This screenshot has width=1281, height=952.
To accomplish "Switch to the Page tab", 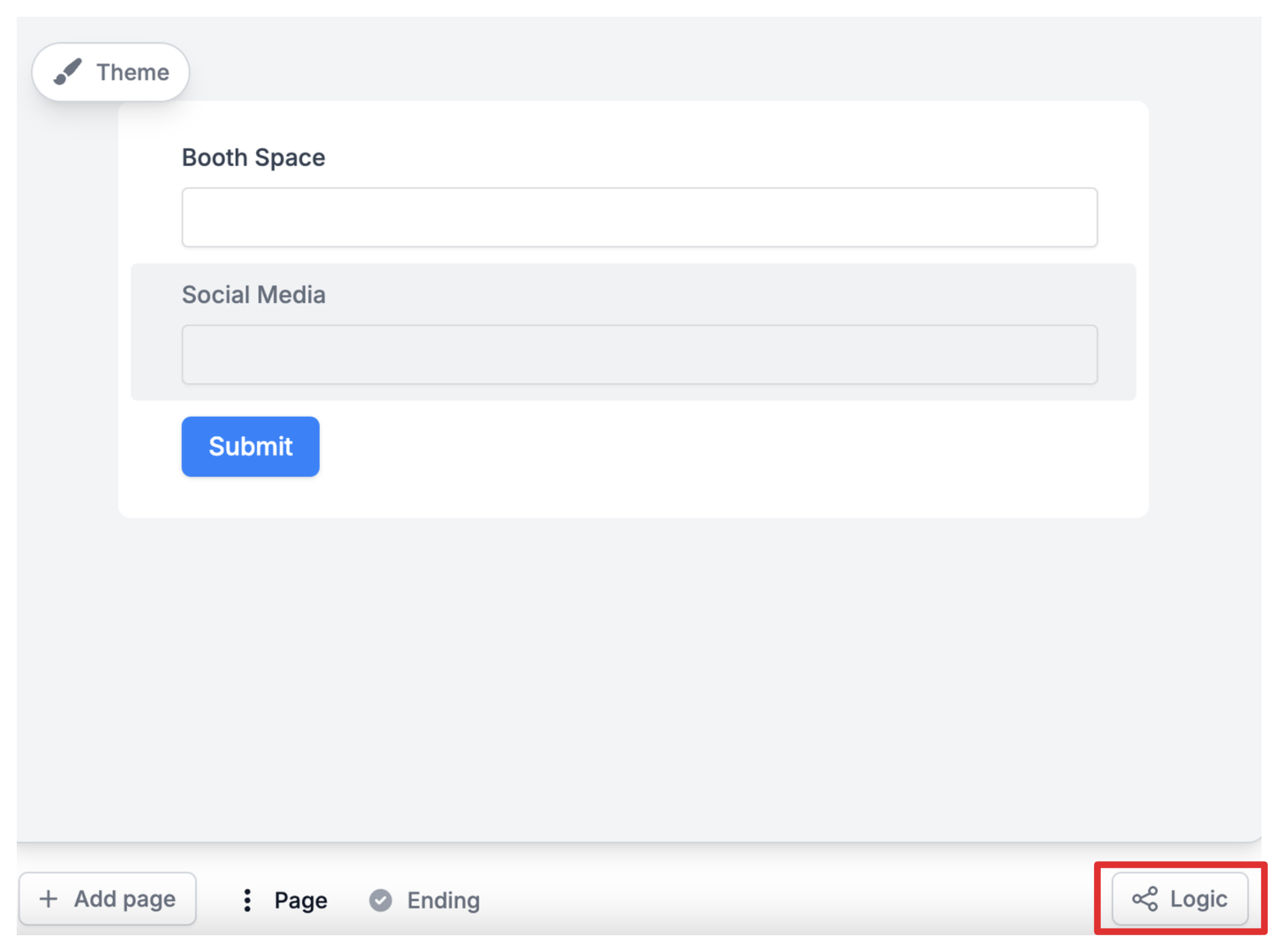I will [x=300, y=900].
